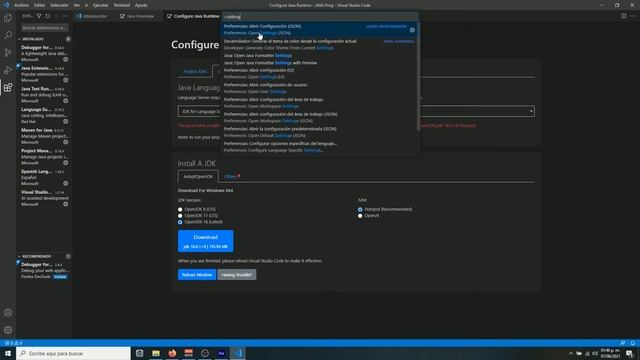Image resolution: width=640 pixels, height=360 pixels.
Task: Click the command palette list scrollbar
Action: [419, 77]
